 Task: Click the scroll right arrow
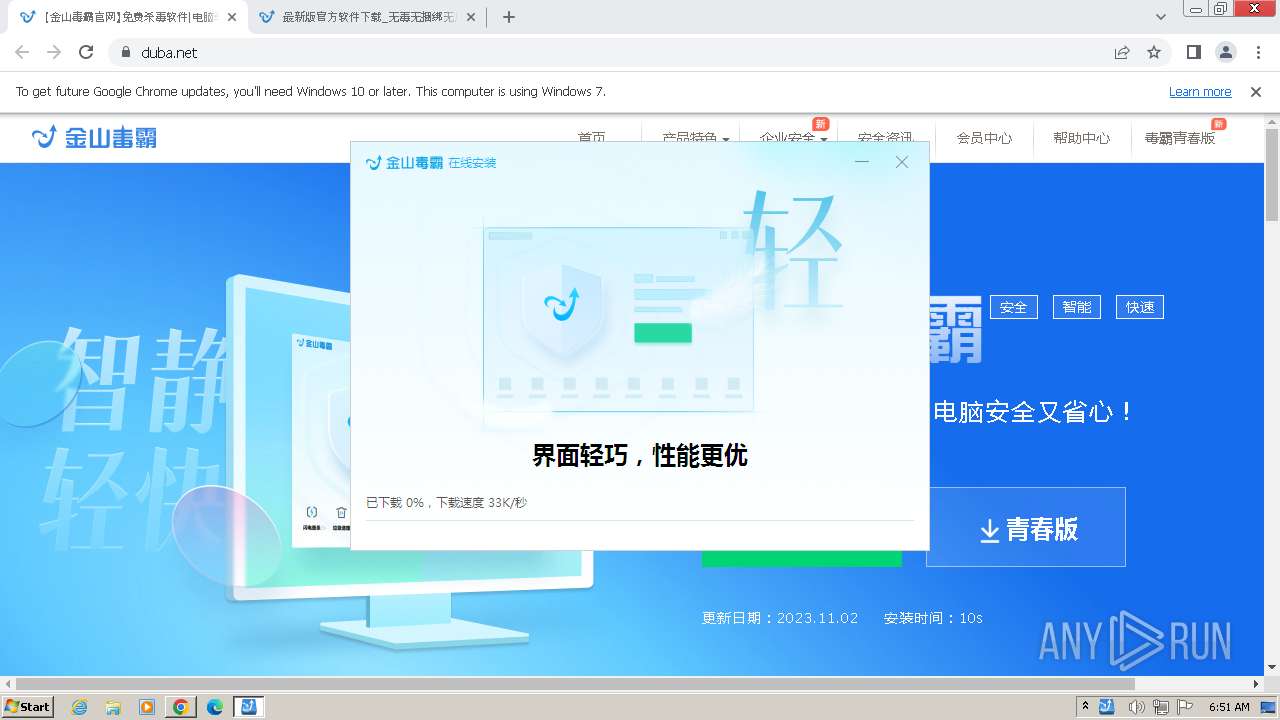point(1256,684)
